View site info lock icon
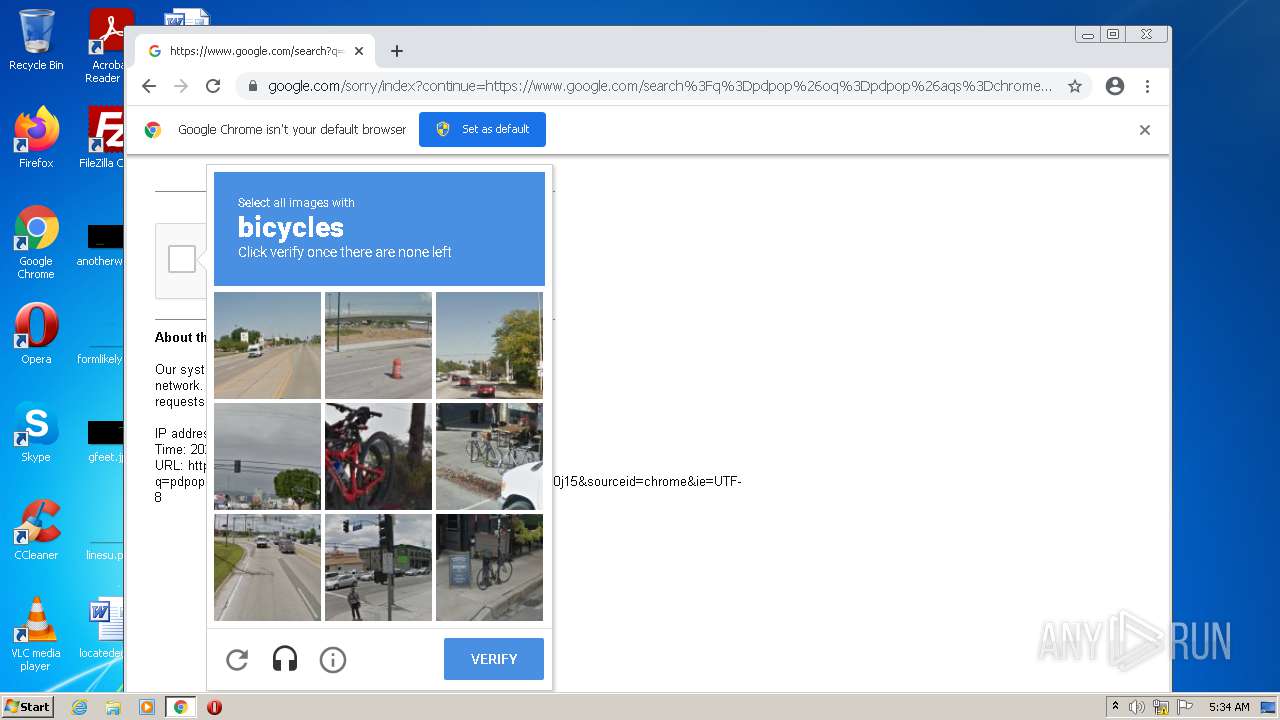1280x720 pixels. (x=253, y=86)
